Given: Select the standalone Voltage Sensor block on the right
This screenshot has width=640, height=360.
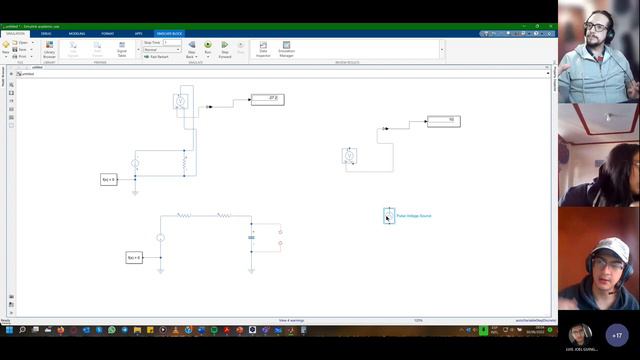Looking at the screenshot, I should 349,156.
